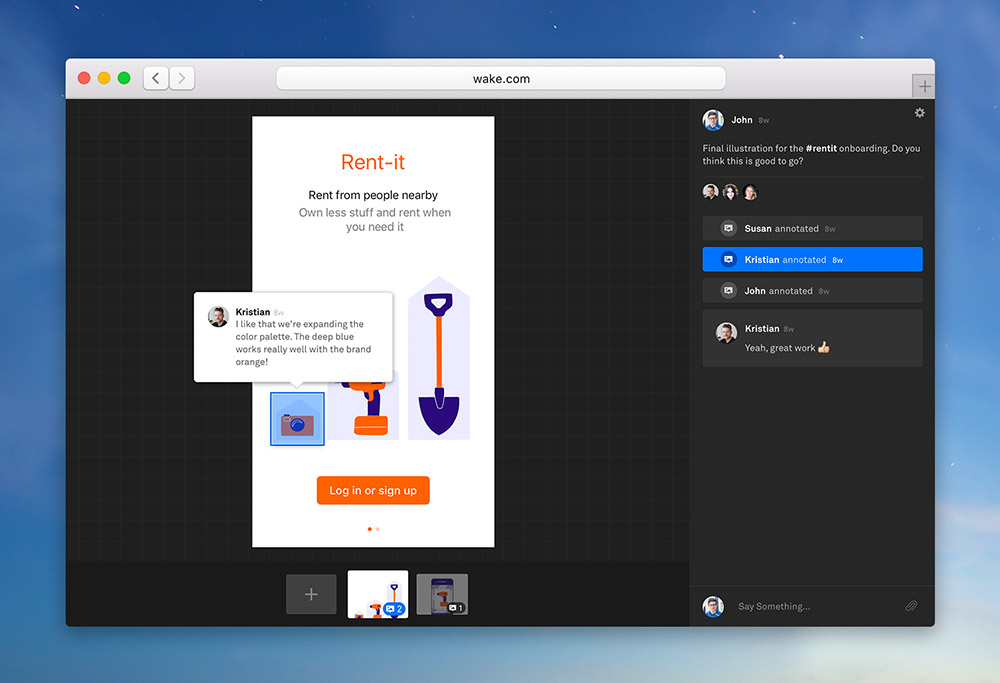Click the second page indicator dot
The width and height of the screenshot is (1000, 683).
point(378,529)
